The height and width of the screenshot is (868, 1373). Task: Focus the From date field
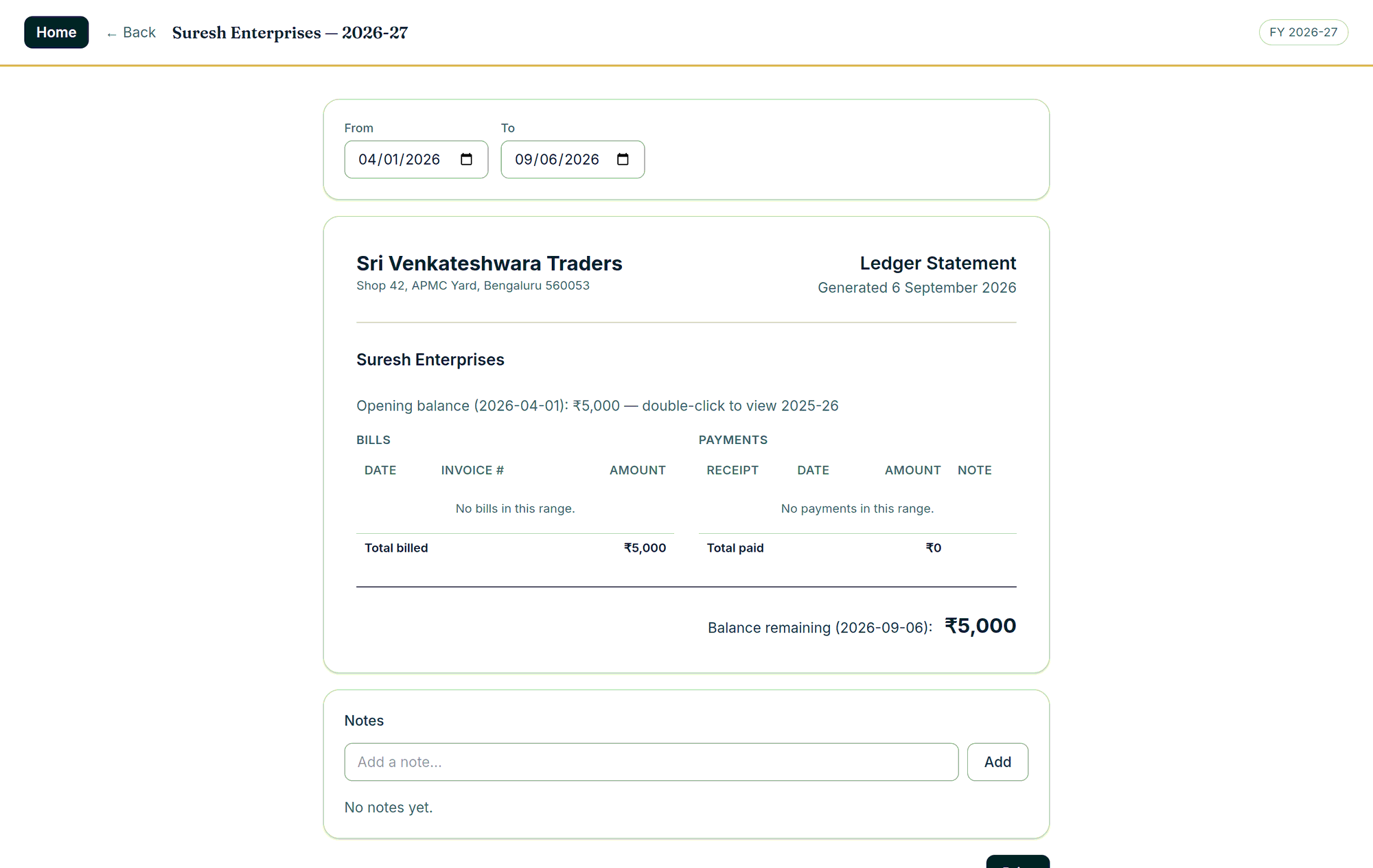[416, 159]
